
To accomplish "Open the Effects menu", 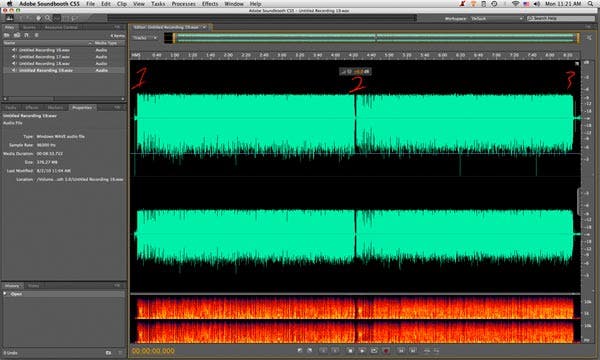I will click(x=210, y=3).
